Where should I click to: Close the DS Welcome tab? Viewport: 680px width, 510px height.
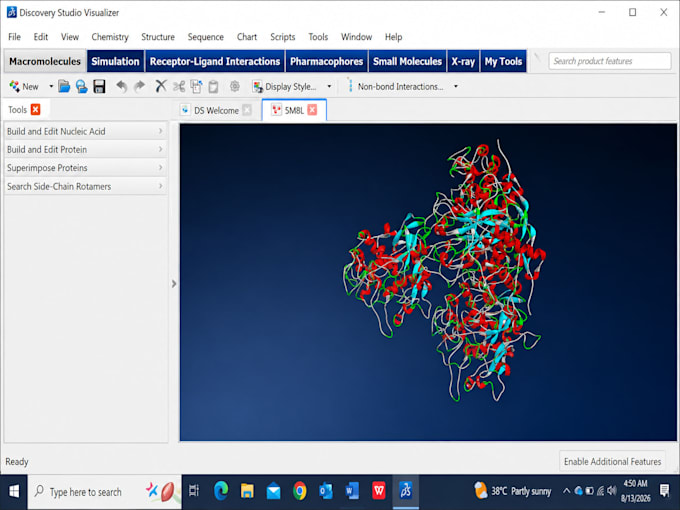[247, 110]
